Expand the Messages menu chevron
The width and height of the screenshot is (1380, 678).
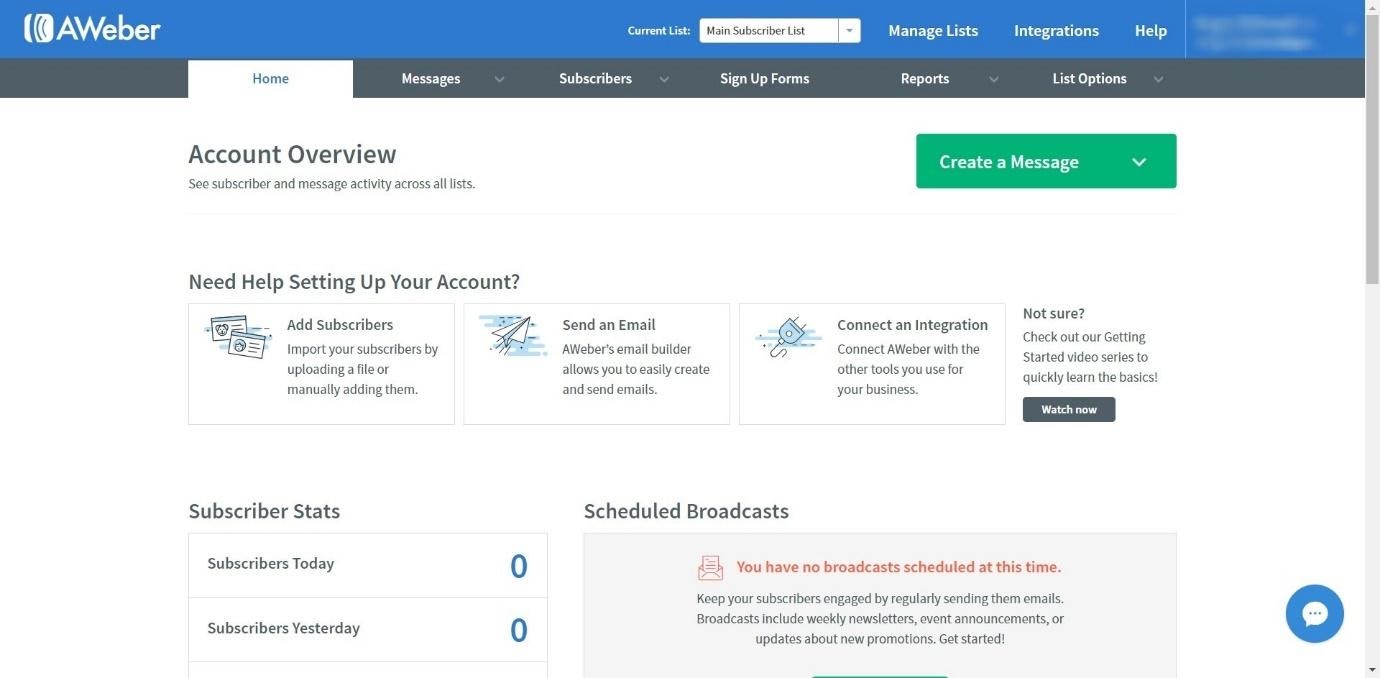point(499,79)
